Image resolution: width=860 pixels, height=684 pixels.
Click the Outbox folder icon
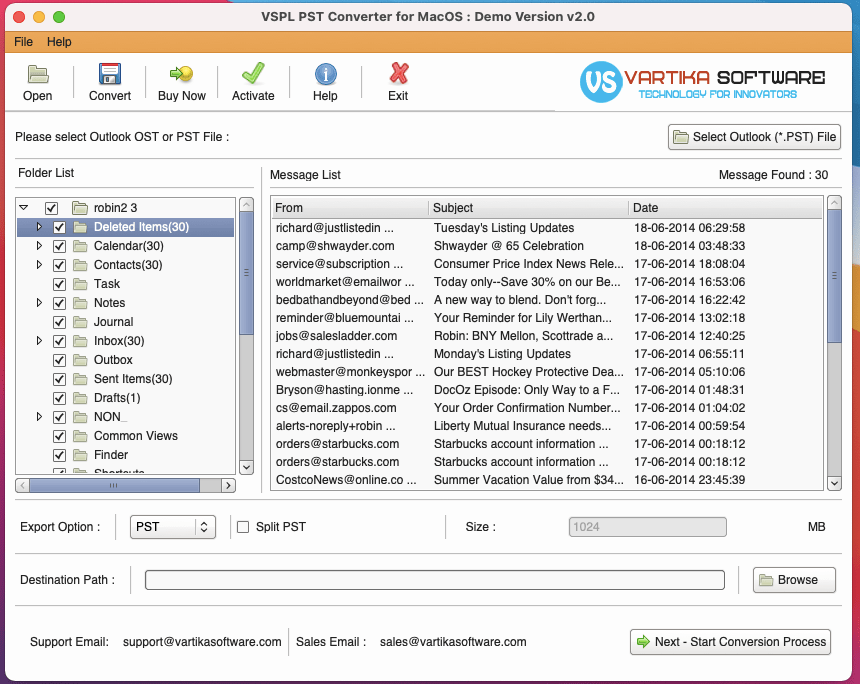click(80, 360)
